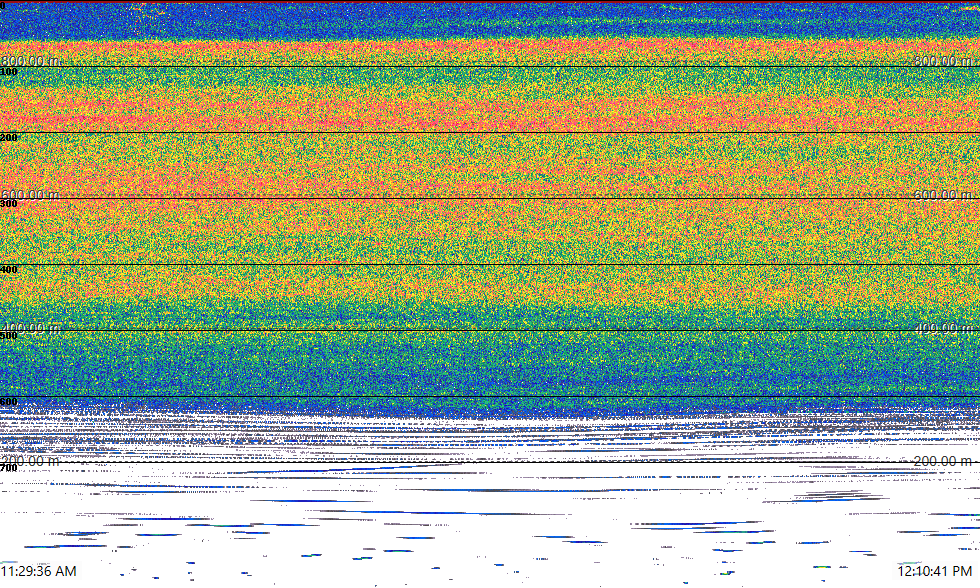Pick the 400.00 m label on left edge
This screenshot has width=980, height=588.
pos(31,327)
